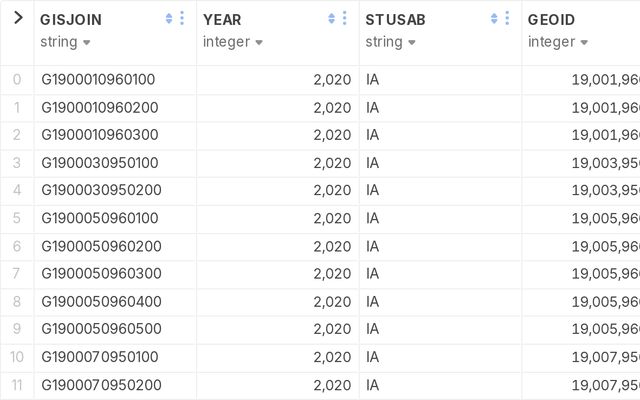Open YEAR column options menu

click(x=345, y=19)
